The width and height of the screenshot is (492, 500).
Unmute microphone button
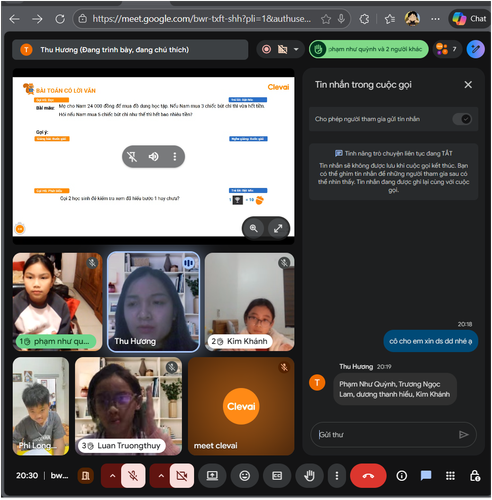point(133,476)
